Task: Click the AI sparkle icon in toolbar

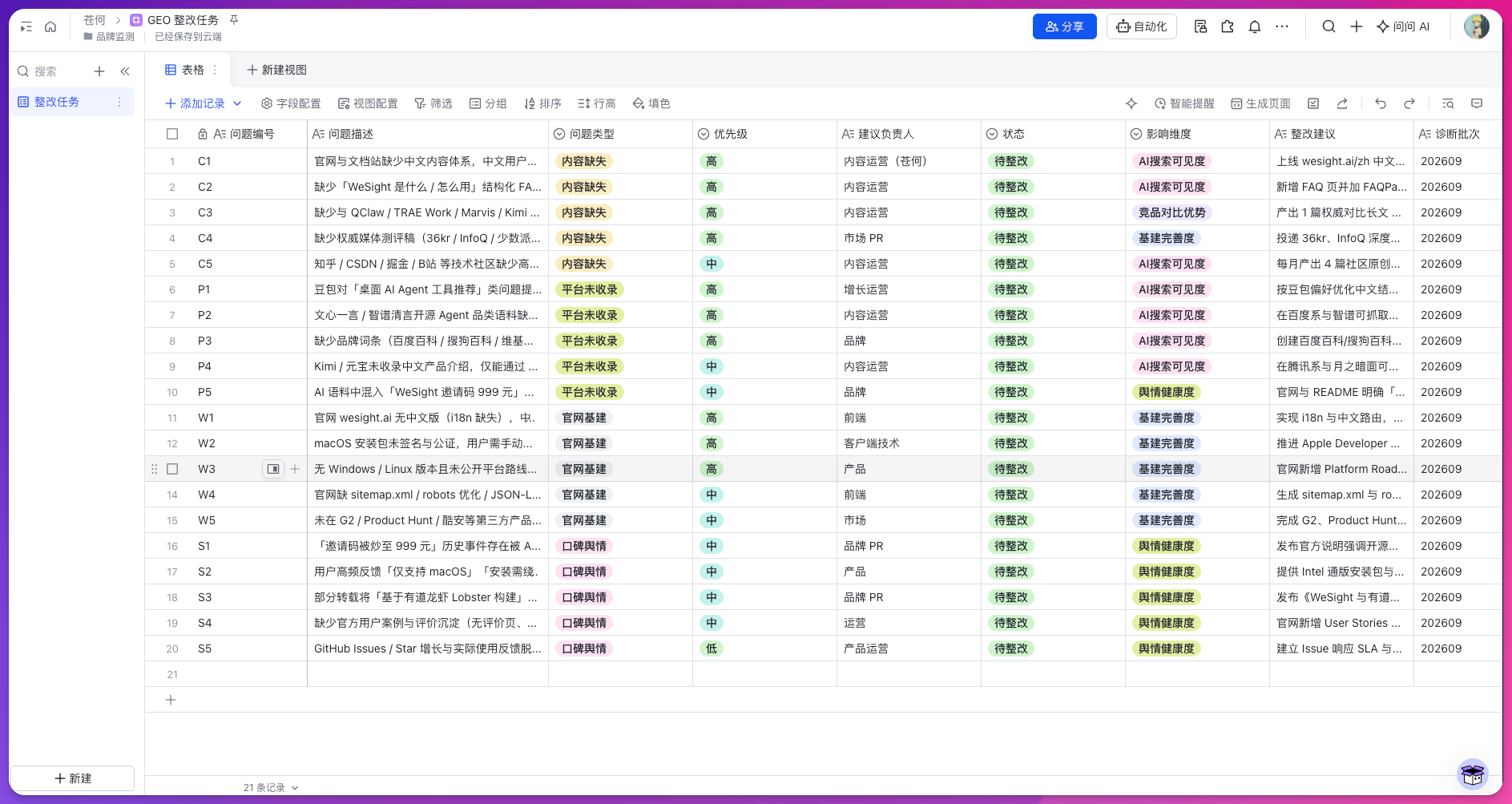Action: (1131, 103)
